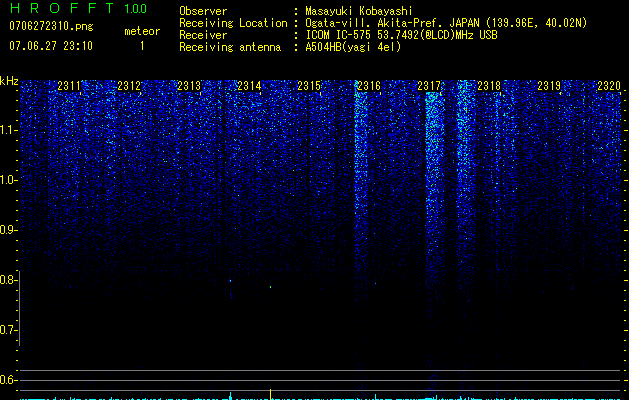629x400 pixels.
Task: Click the 'meteor' count label
Action: click(142, 31)
